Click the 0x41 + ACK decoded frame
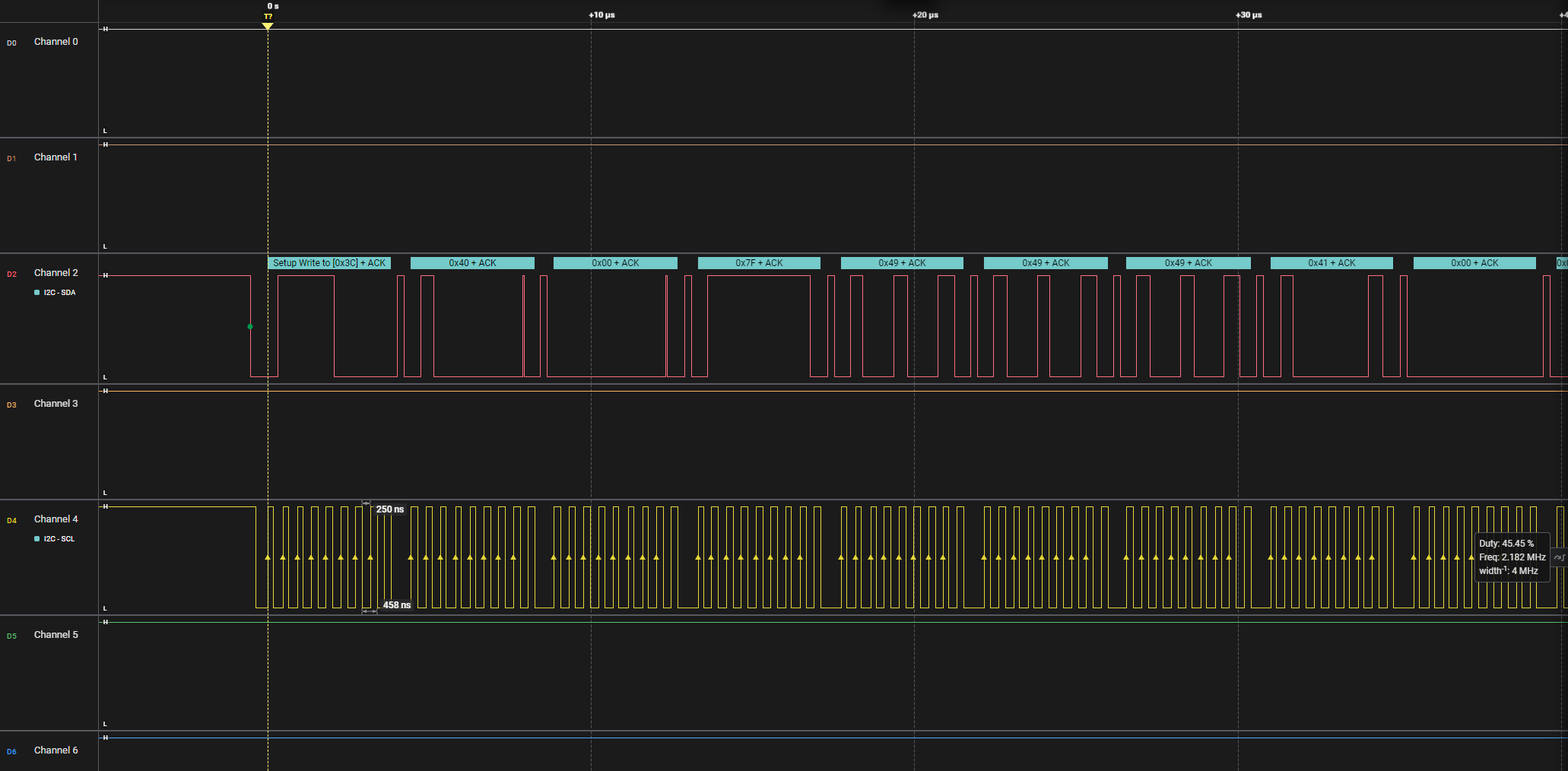The height and width of the screenshot is (771, 1568). pos(1332,263)
